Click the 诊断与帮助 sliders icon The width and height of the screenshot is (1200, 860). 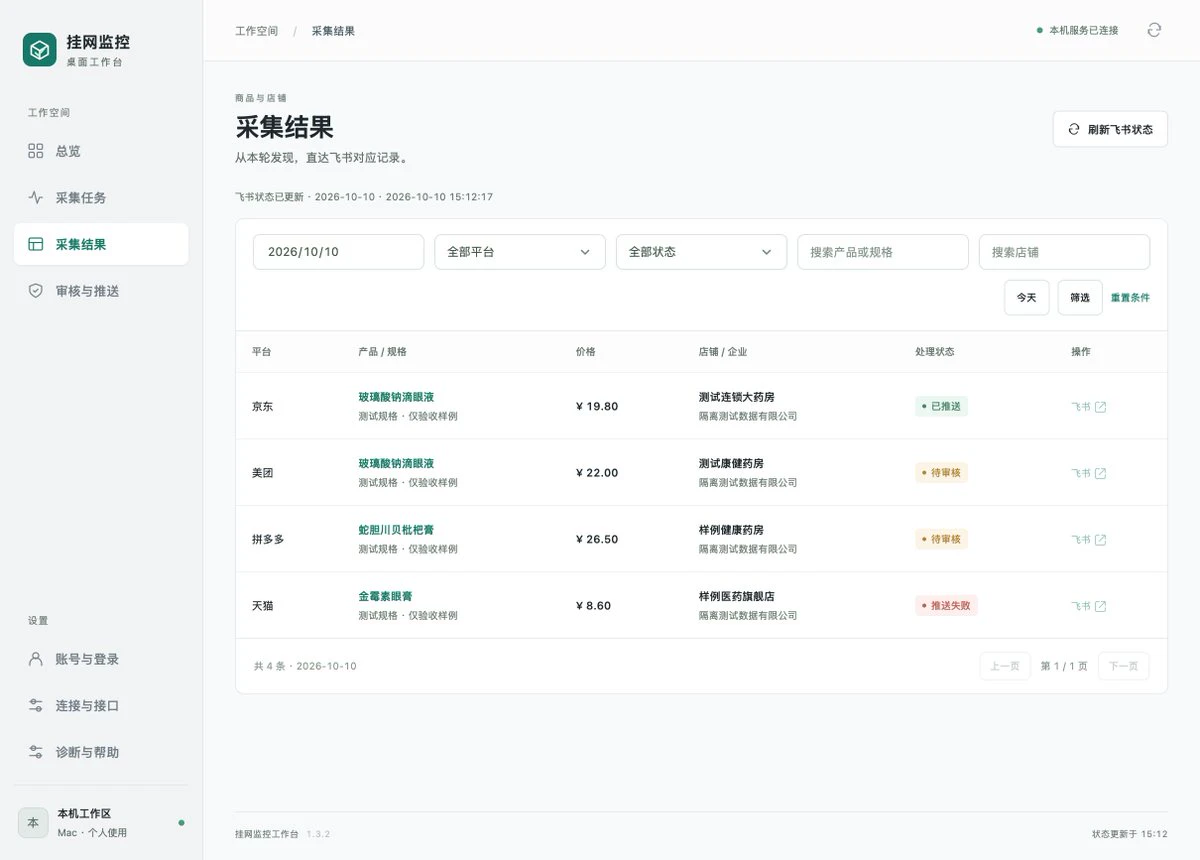(36, 752)
